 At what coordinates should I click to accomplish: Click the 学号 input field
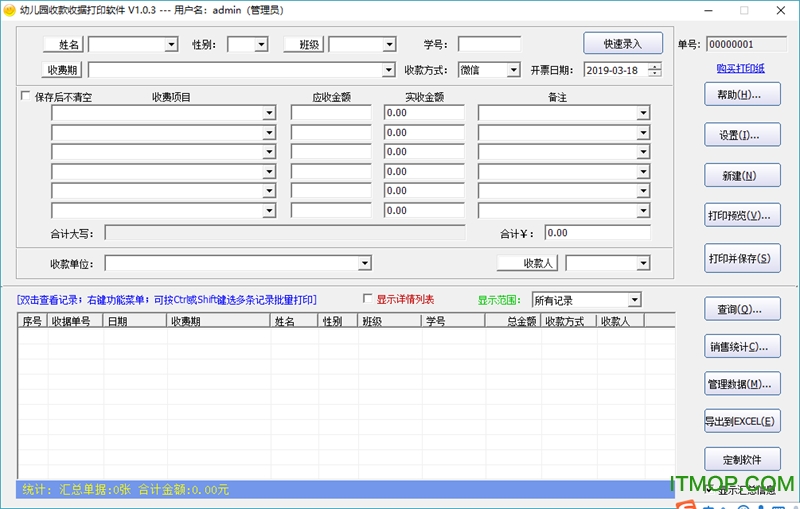pos(489,45)
